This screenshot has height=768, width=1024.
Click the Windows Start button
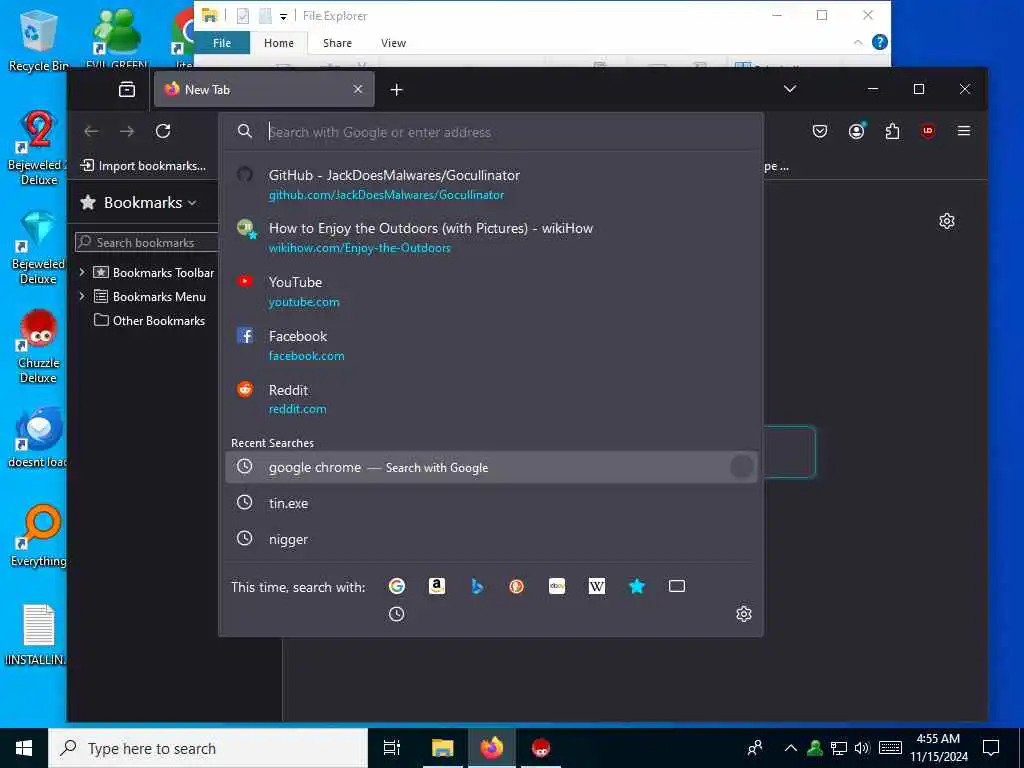(x=24, y=748)
